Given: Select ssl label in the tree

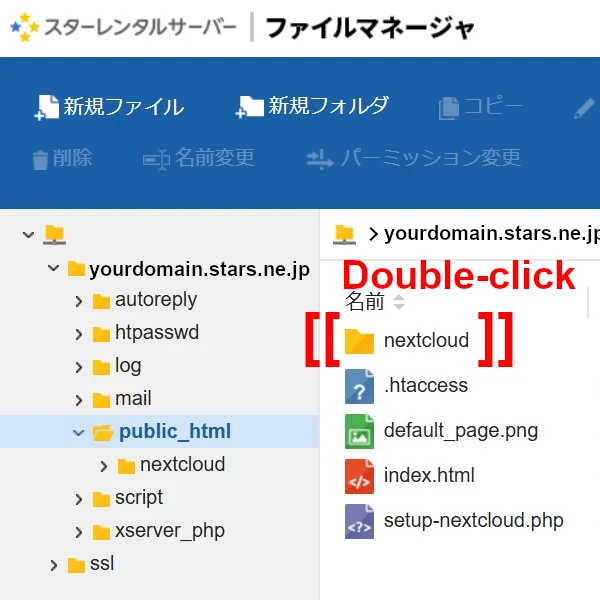Looking at the screenshot, I should [x=102, y=564].
